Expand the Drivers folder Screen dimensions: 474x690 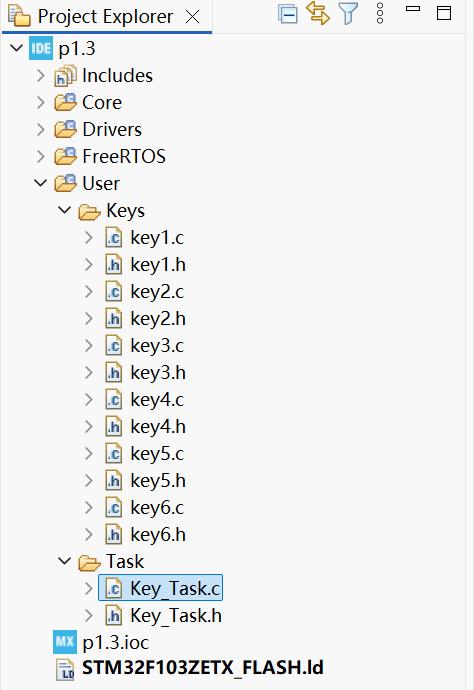click(40, 129)
